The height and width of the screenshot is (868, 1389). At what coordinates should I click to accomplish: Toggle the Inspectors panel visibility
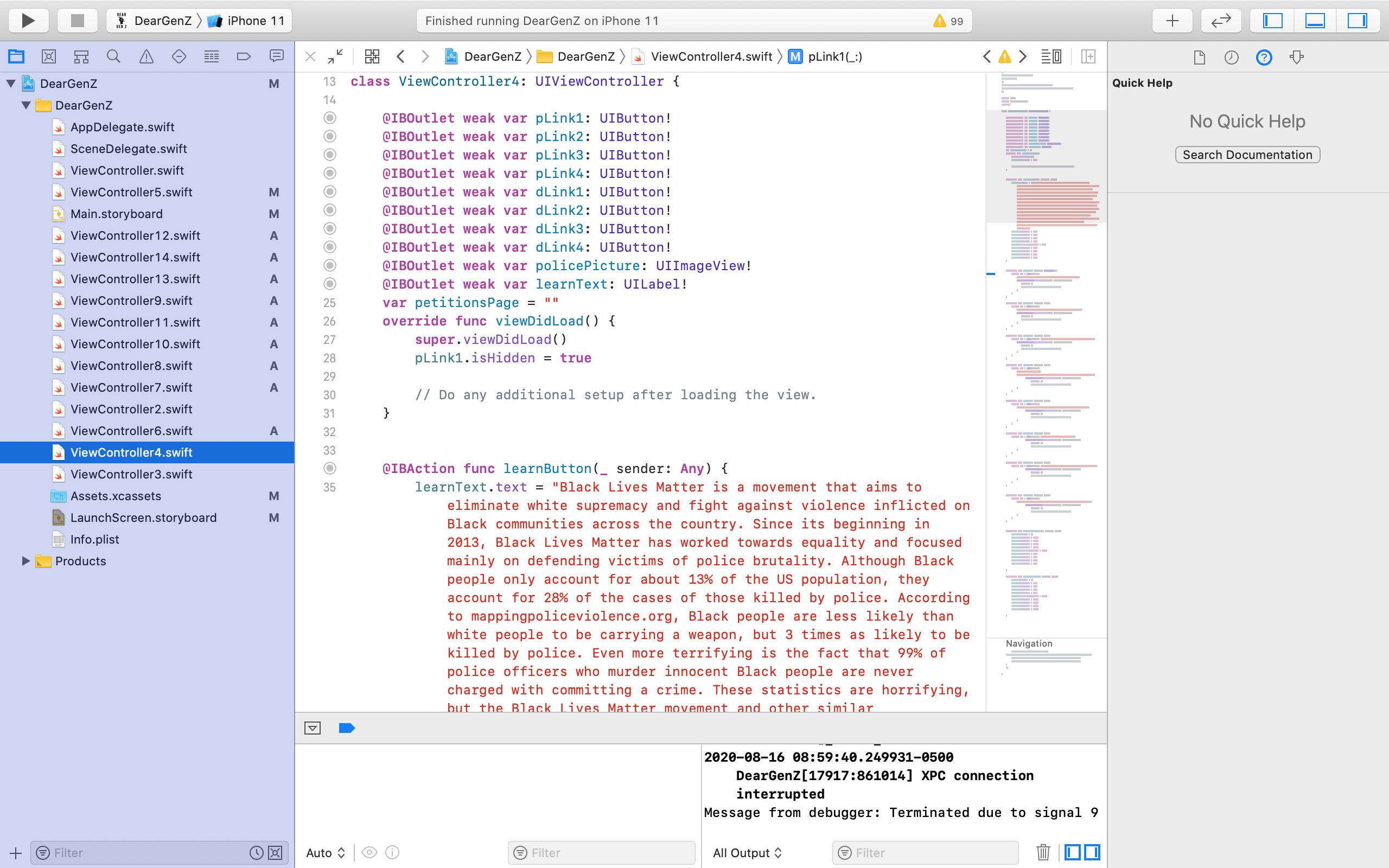click(x=1357, y=21)
